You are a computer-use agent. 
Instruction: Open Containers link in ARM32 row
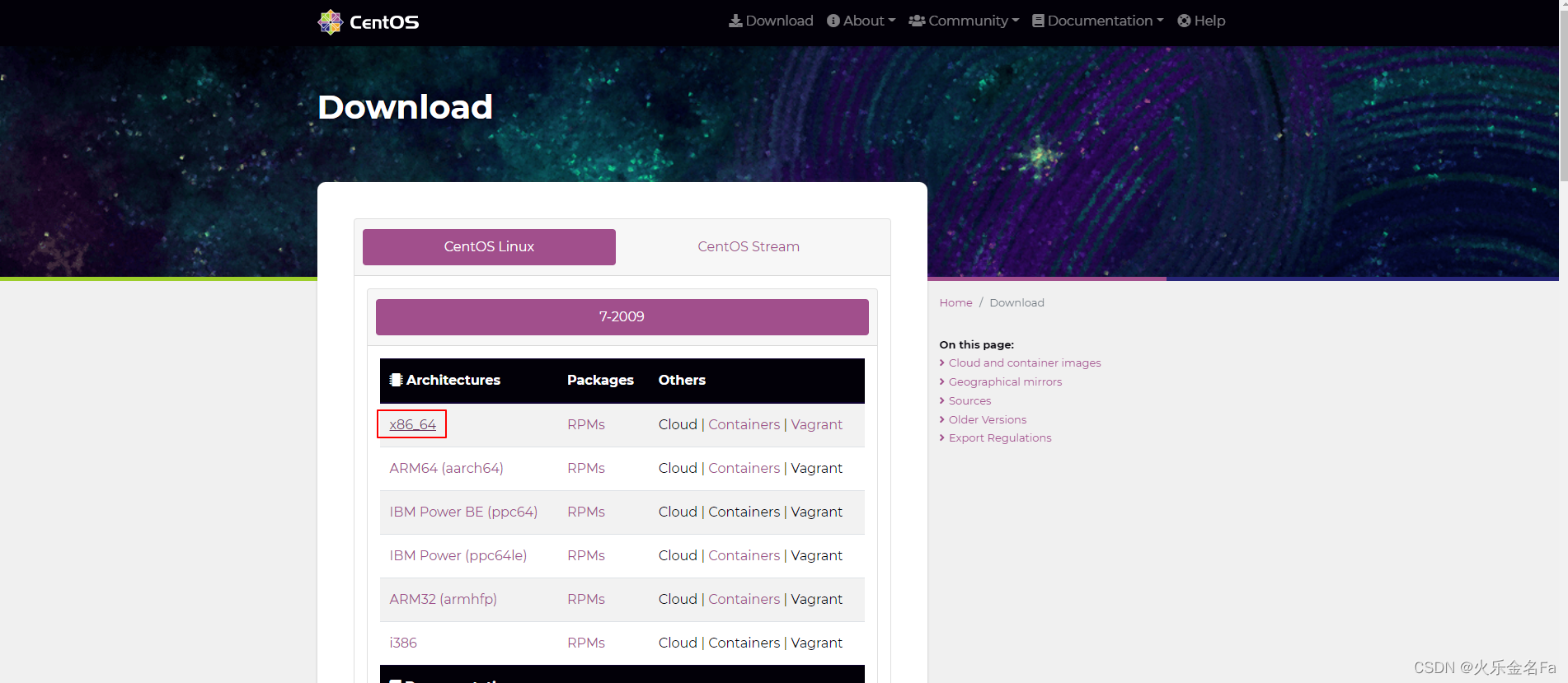pos(744,599)
